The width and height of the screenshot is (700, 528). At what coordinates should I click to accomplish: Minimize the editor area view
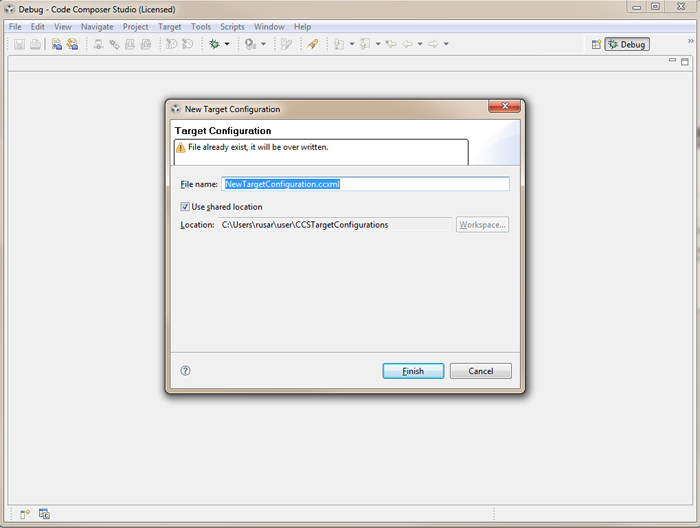(672, 61)
